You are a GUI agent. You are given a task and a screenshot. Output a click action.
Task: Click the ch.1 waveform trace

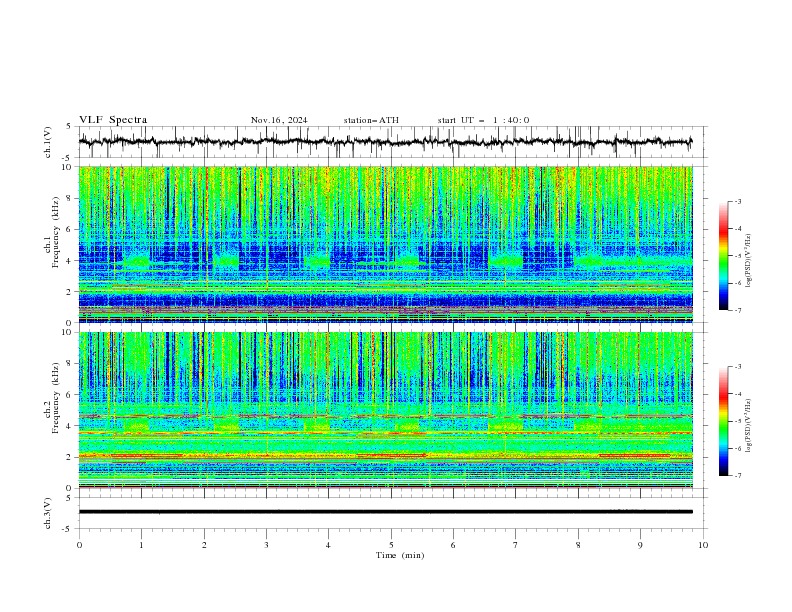click(385, 142)
